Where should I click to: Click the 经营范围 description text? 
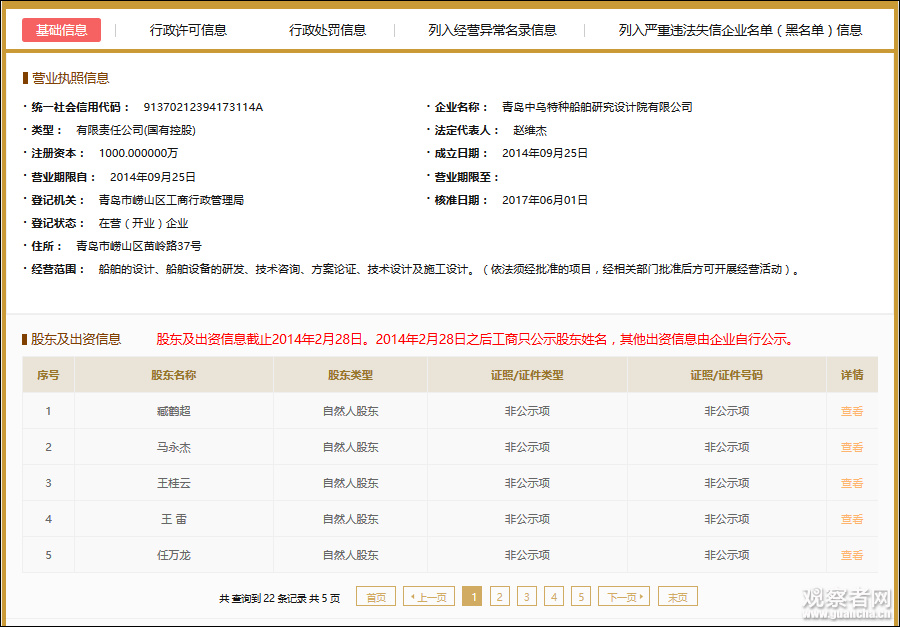[449, 269]
